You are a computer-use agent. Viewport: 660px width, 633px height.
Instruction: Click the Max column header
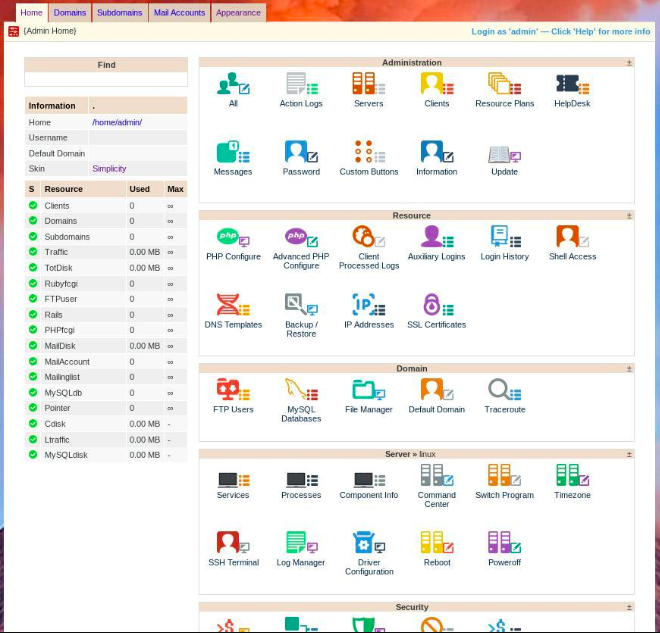pyautogui.click(x=175, y=189)
